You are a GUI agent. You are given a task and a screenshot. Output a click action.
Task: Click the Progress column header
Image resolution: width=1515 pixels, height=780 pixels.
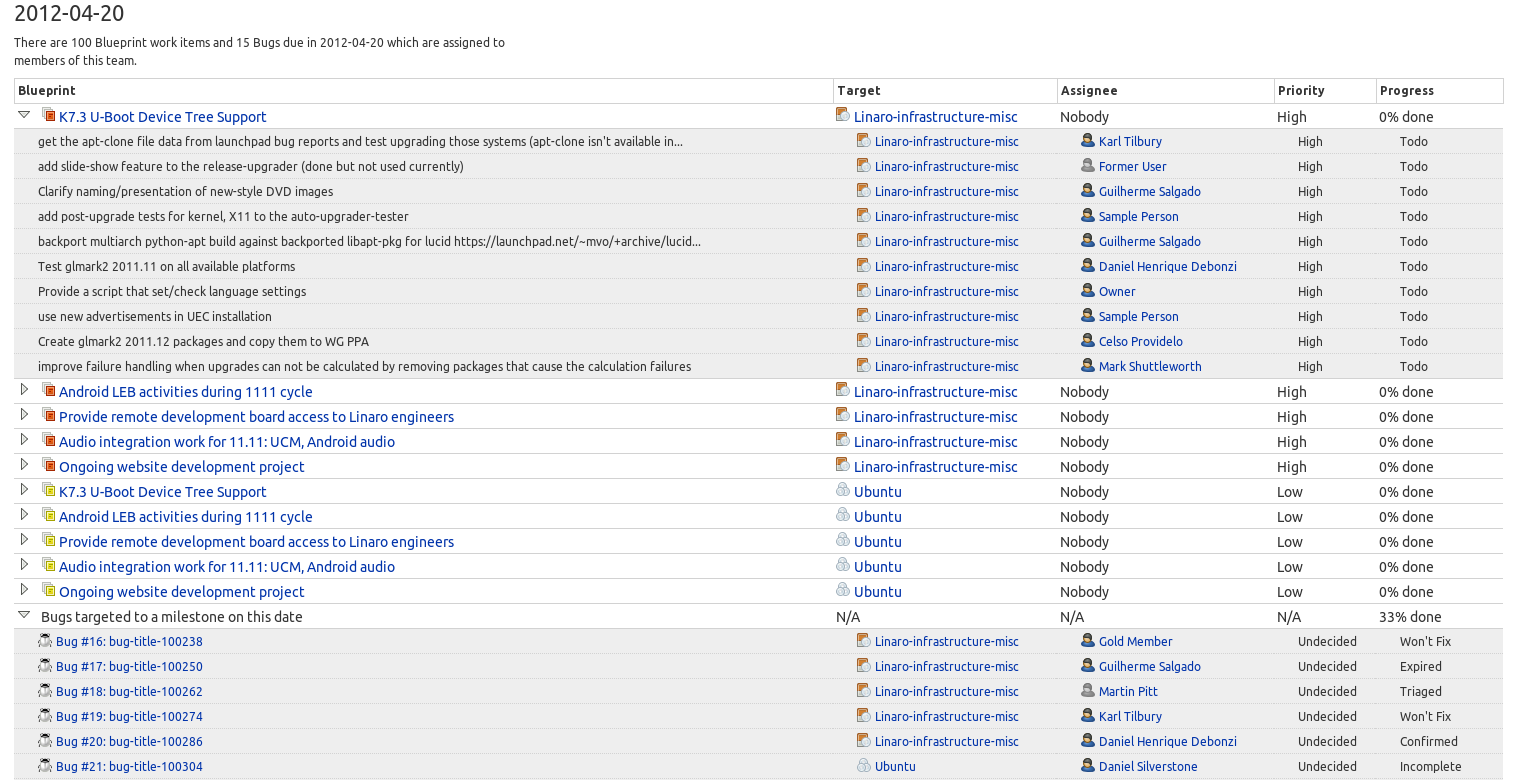pos(1406,91)
